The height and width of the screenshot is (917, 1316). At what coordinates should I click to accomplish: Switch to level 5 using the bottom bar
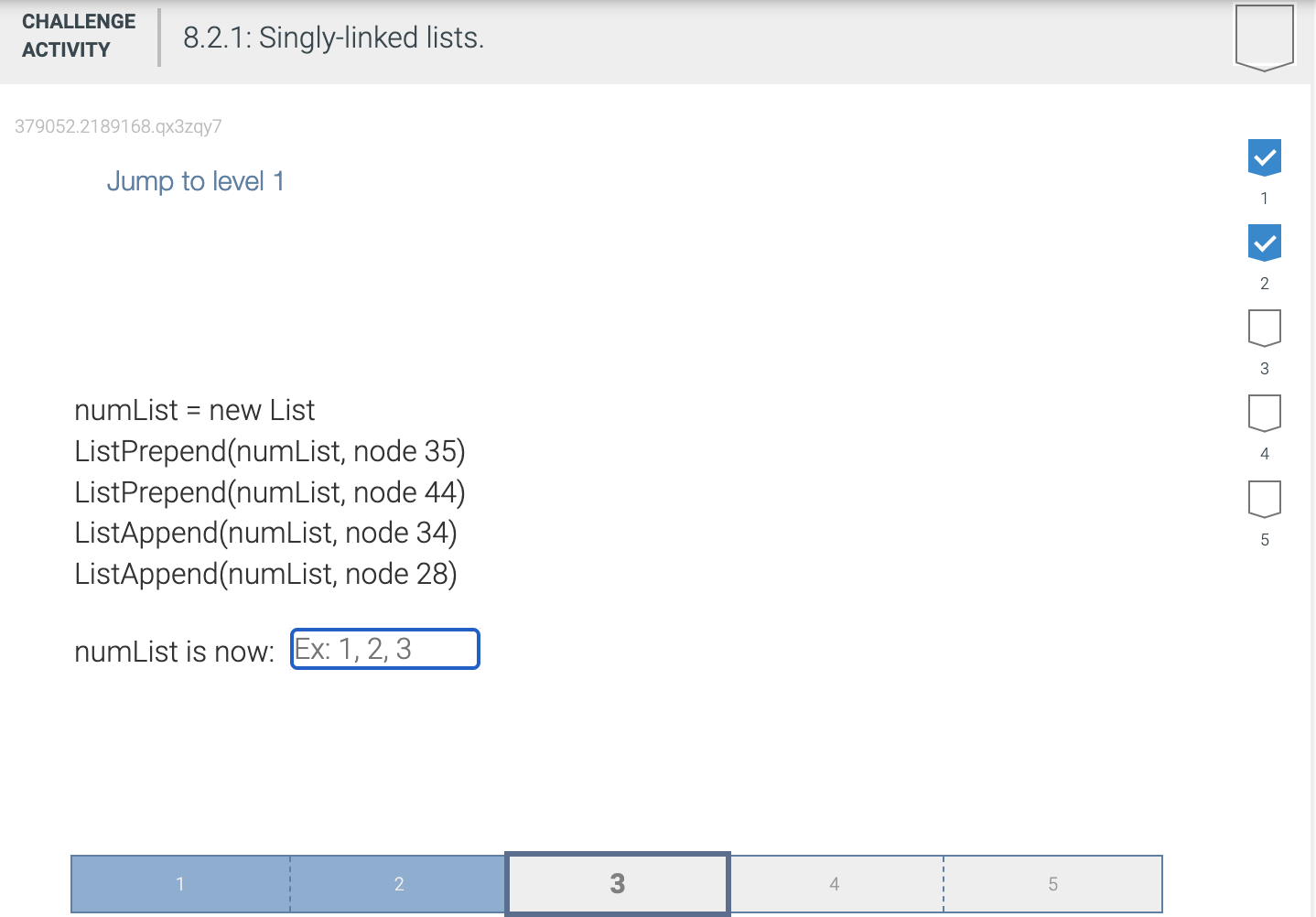pos(1052,883)
